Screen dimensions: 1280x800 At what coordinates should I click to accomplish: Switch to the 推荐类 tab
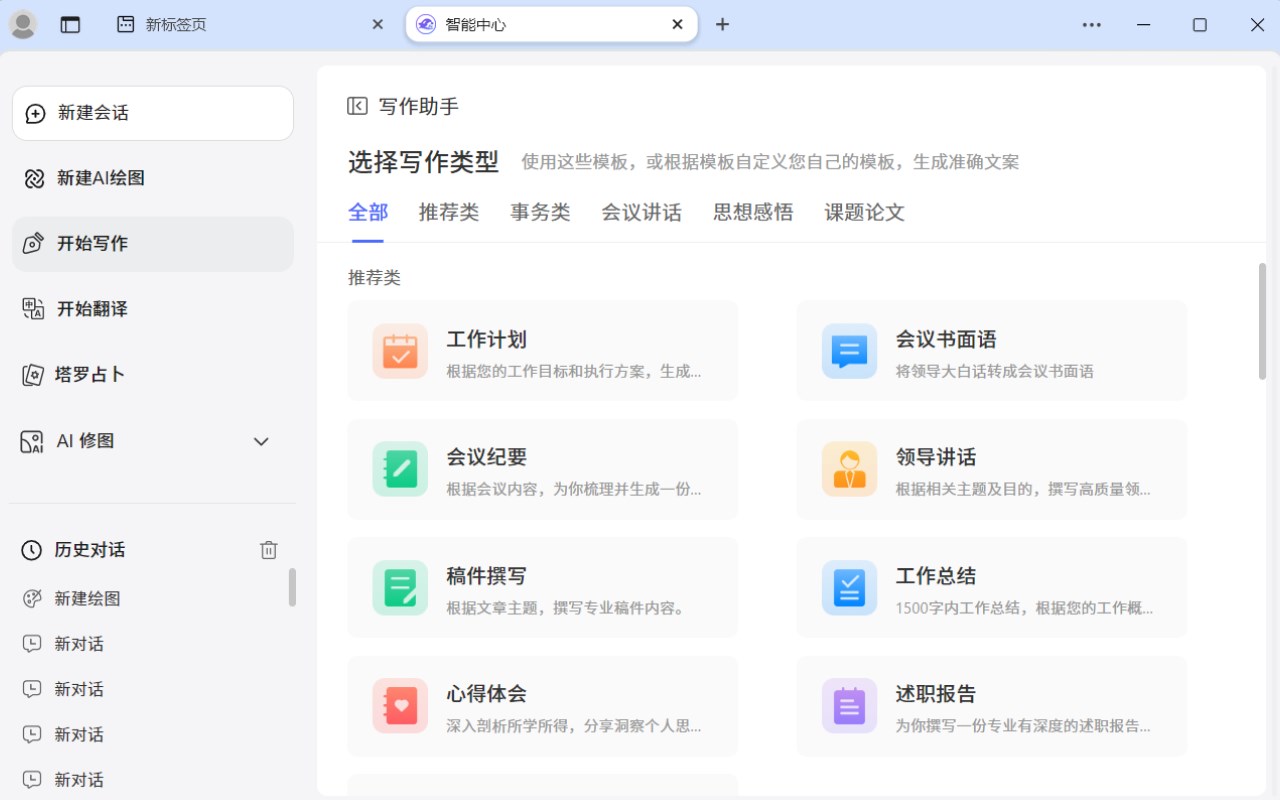(449, 212)
